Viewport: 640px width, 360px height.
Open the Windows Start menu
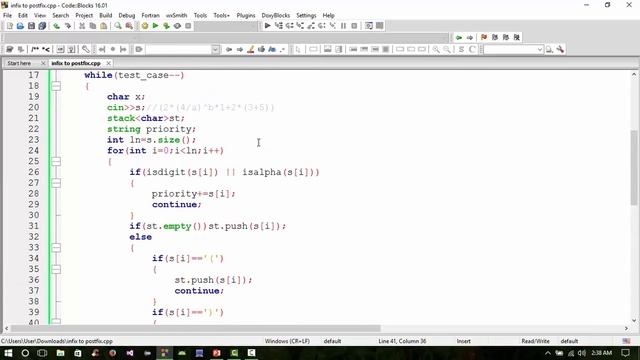[x=8, y=353]
